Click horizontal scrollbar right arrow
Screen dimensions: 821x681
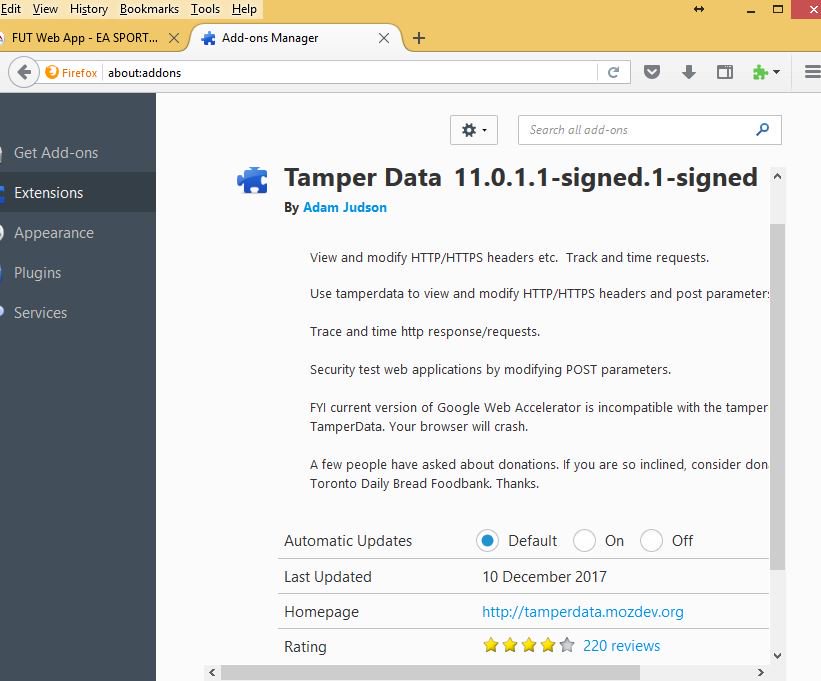click(x=761, y=673)
